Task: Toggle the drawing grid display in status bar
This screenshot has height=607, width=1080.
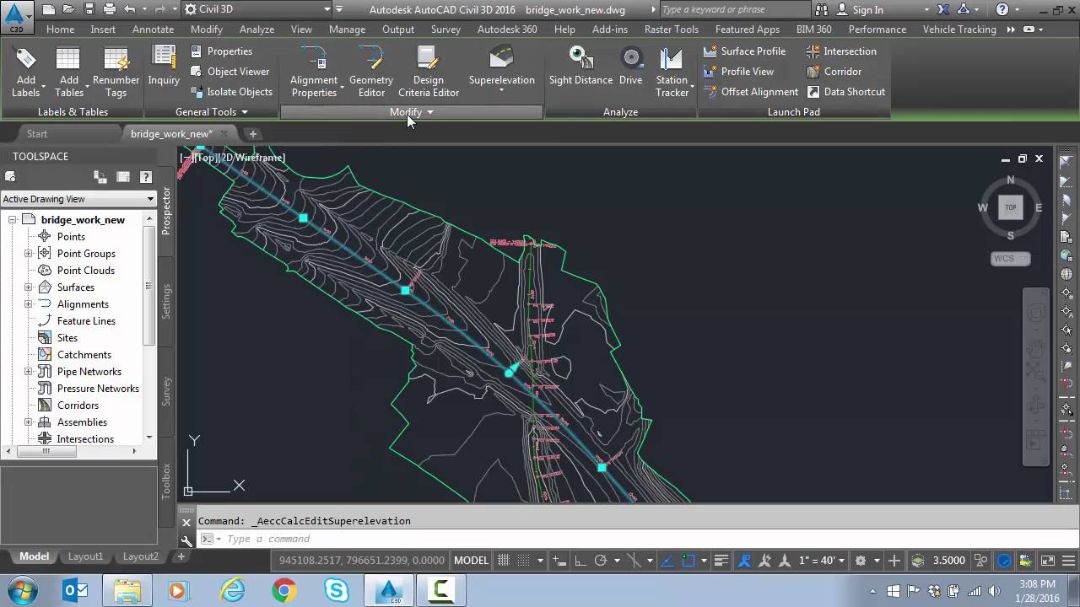Action: [x=504, y=561]
